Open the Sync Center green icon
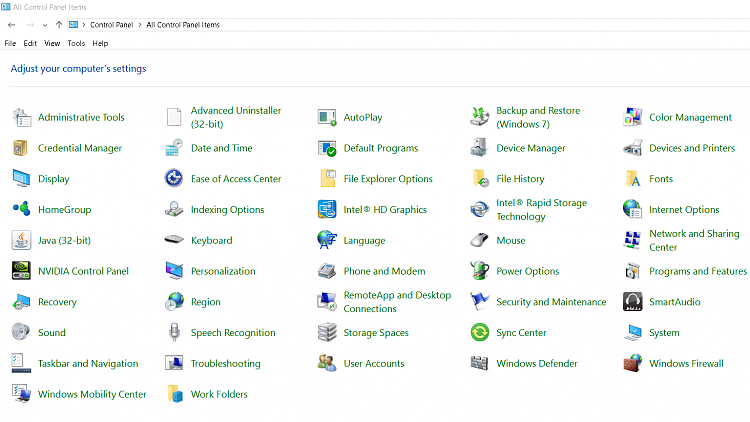750x422 pixels. pos(480,332)
